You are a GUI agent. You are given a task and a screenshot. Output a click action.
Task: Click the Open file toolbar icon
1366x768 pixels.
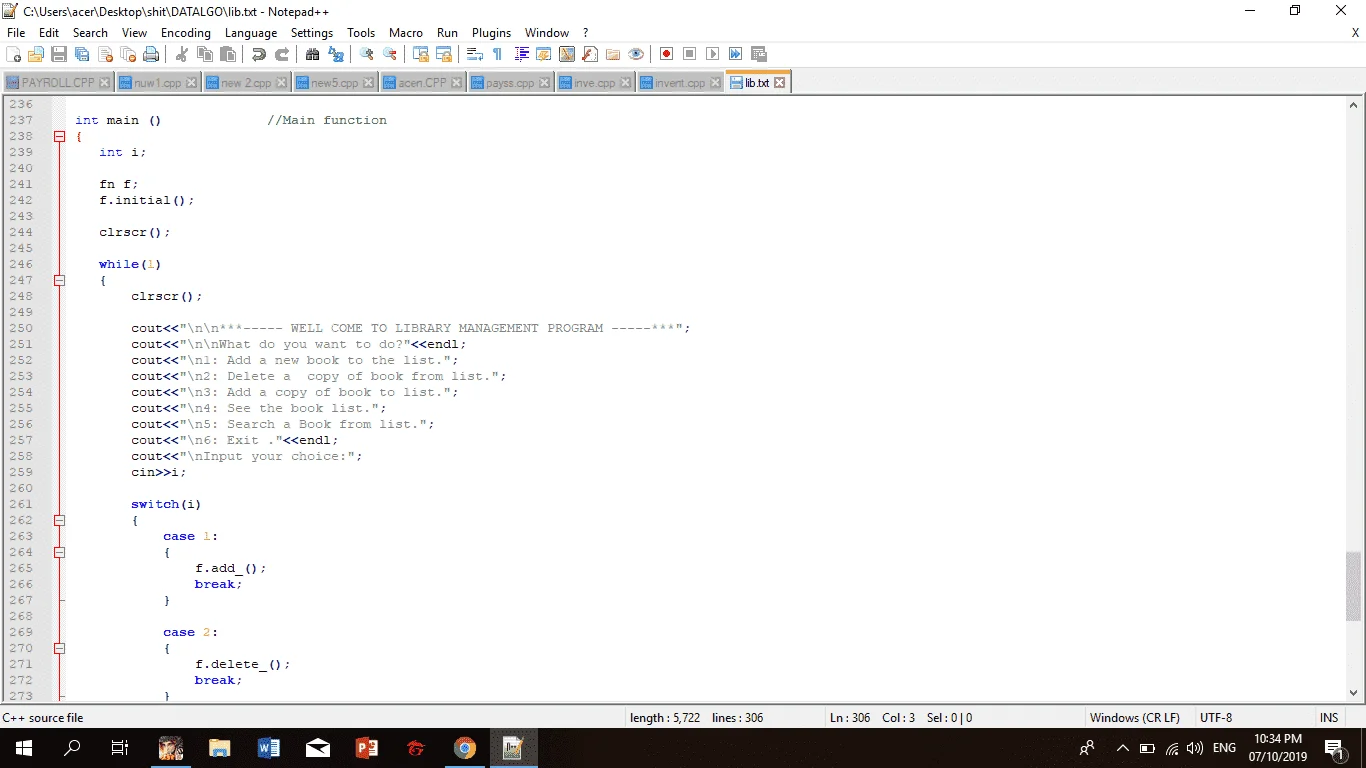36,54
